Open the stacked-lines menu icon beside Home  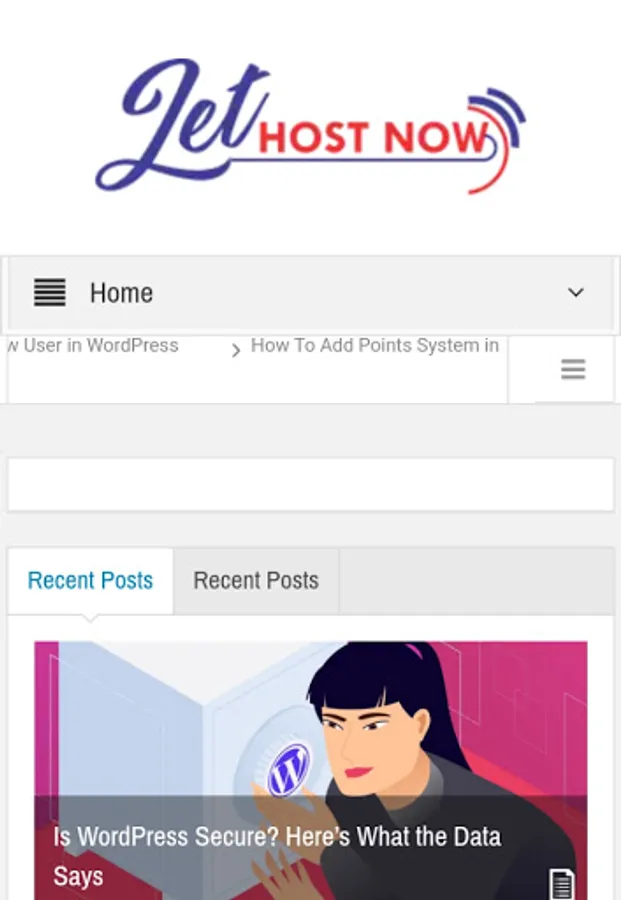(x=49, y=293)
